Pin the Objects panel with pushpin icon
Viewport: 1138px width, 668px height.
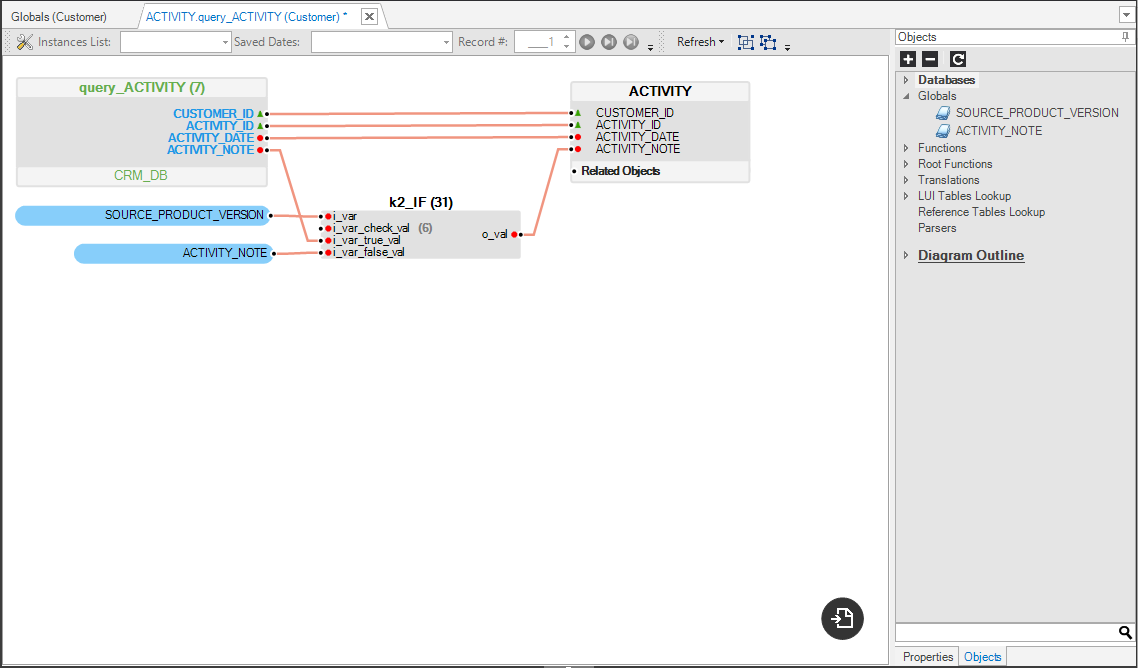pyautogui.click(x=1126, y=37)
